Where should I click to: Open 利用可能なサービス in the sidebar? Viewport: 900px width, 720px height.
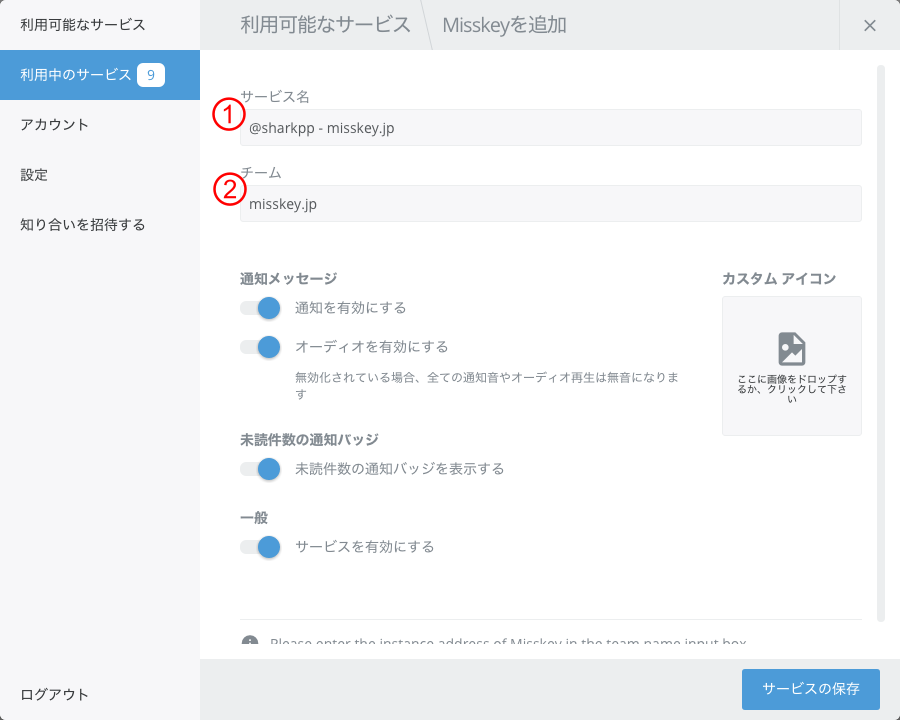83,25
